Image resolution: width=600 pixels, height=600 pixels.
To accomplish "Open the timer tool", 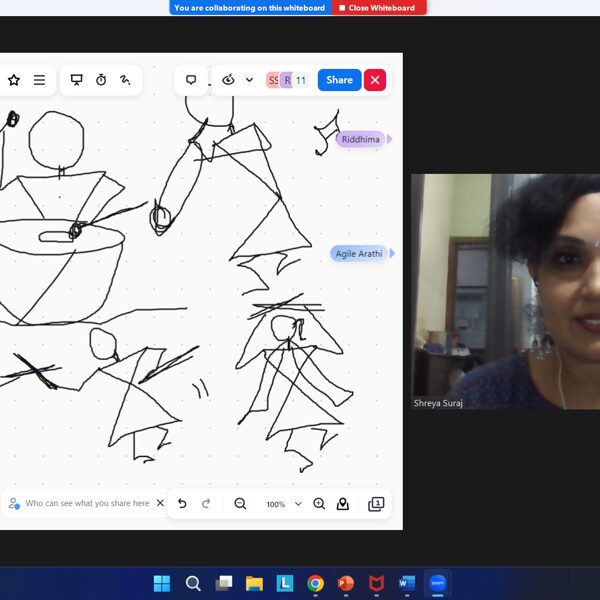I will pyautogui.click(x=101, y=80).
